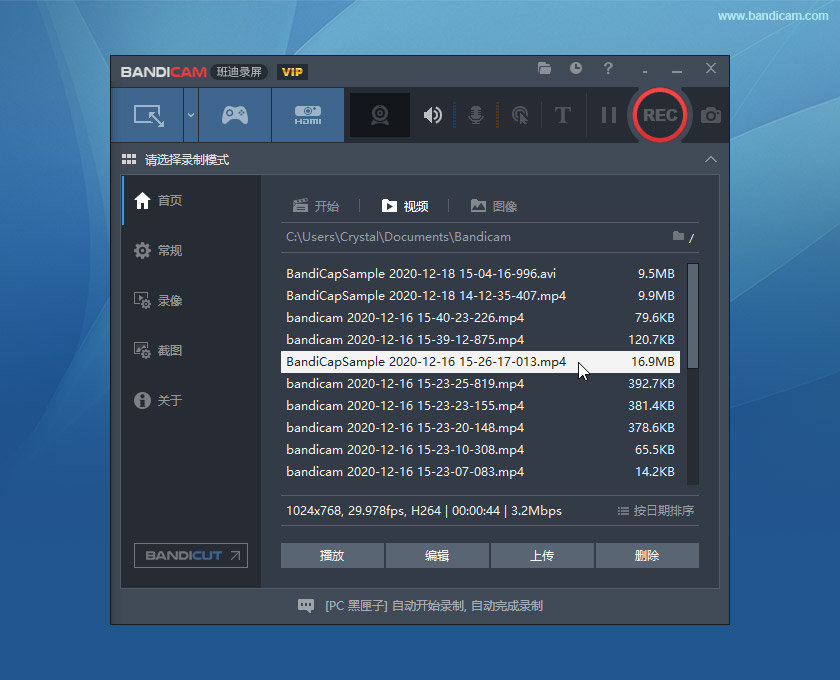
Task: Click the mouse click effects icon
Action: 519,115
